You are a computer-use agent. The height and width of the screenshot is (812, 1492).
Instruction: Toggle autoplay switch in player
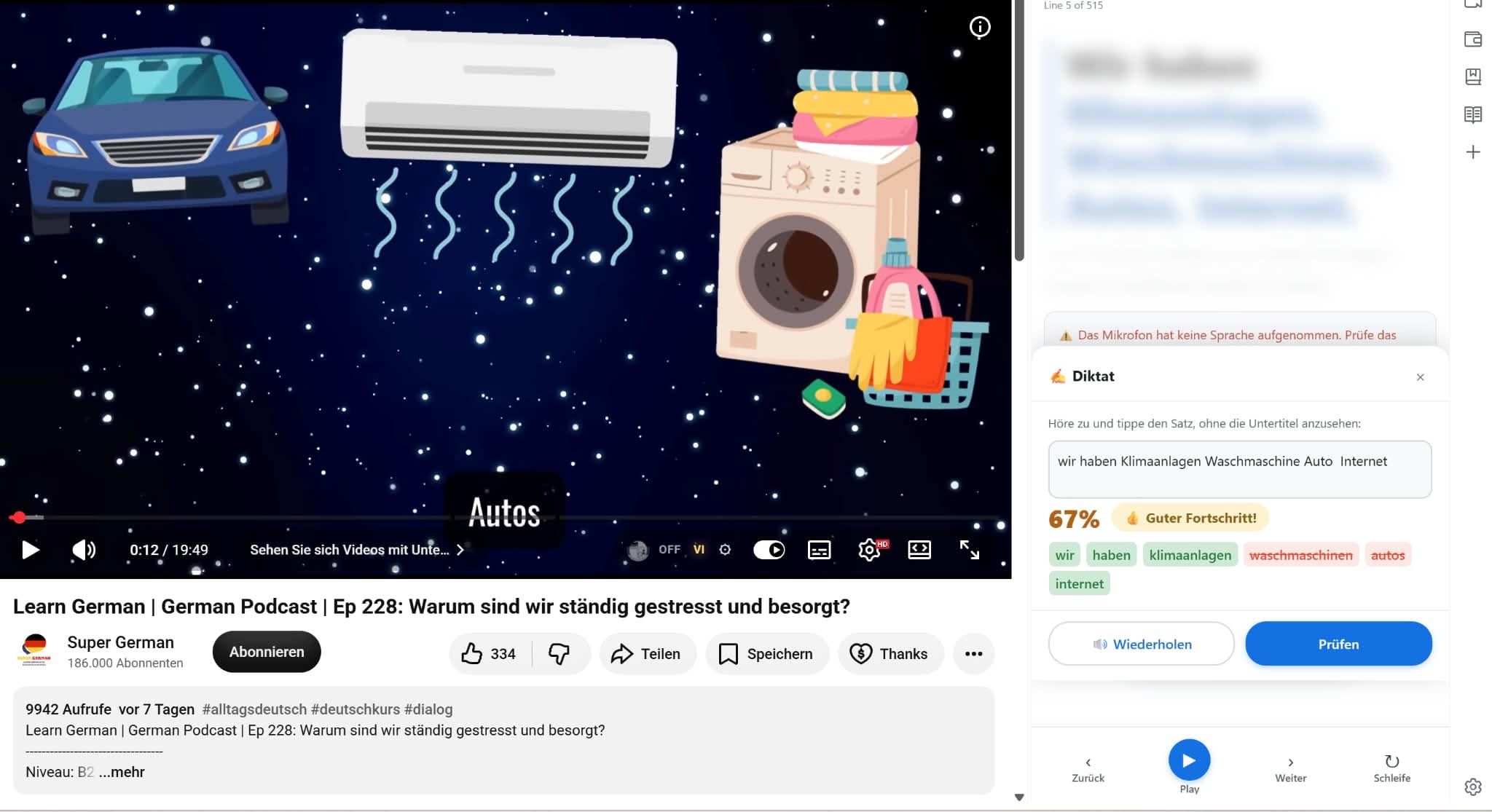point(769,550)
